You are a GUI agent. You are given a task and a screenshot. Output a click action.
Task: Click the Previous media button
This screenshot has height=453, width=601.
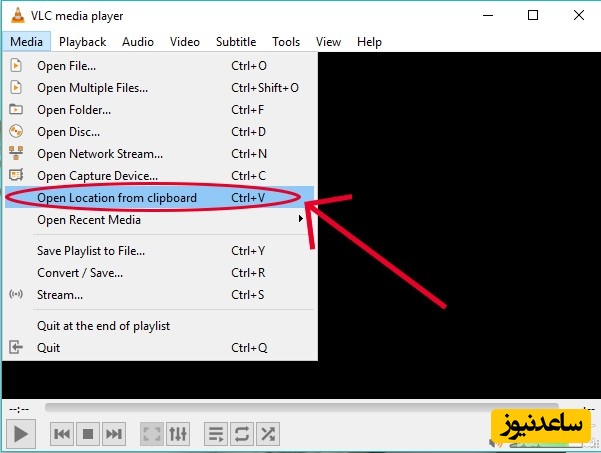[x=62, y=433]
